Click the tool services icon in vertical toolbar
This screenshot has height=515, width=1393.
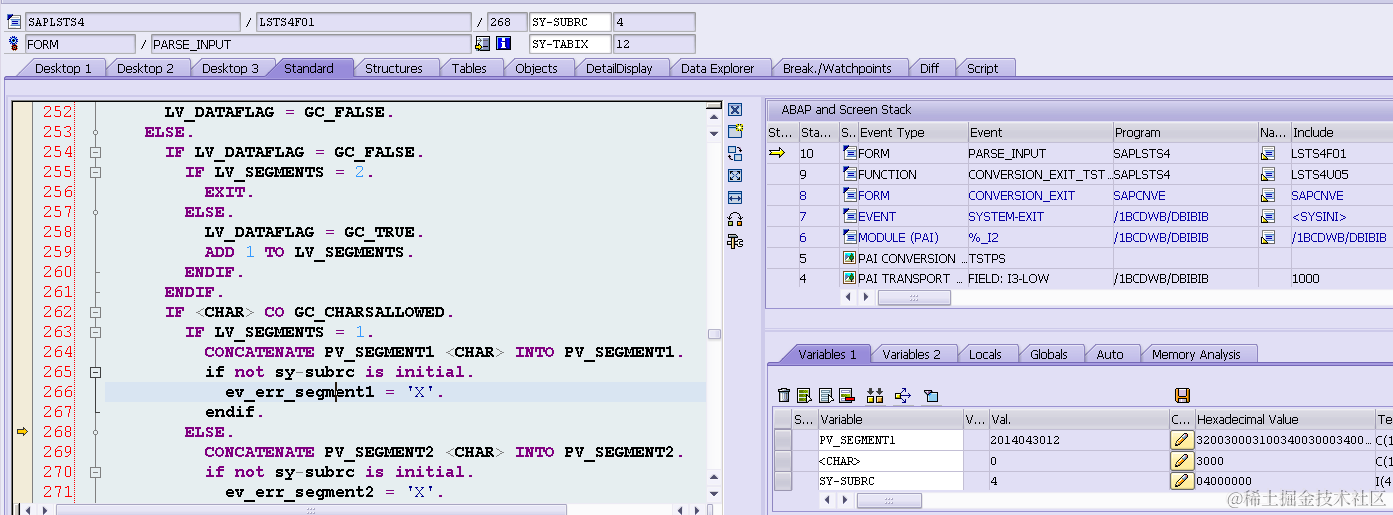(735, 241)
